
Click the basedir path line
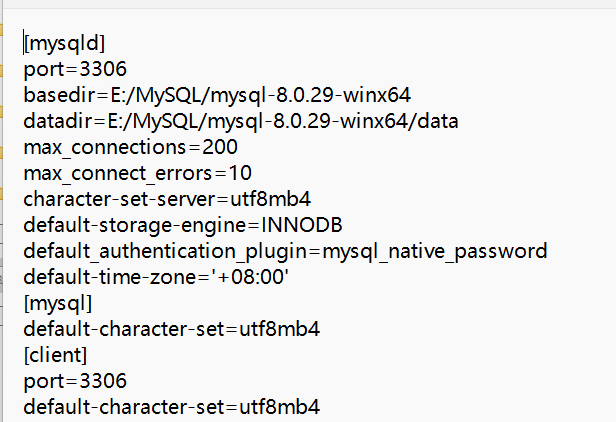pyautogui.click(x=217, y=95)
